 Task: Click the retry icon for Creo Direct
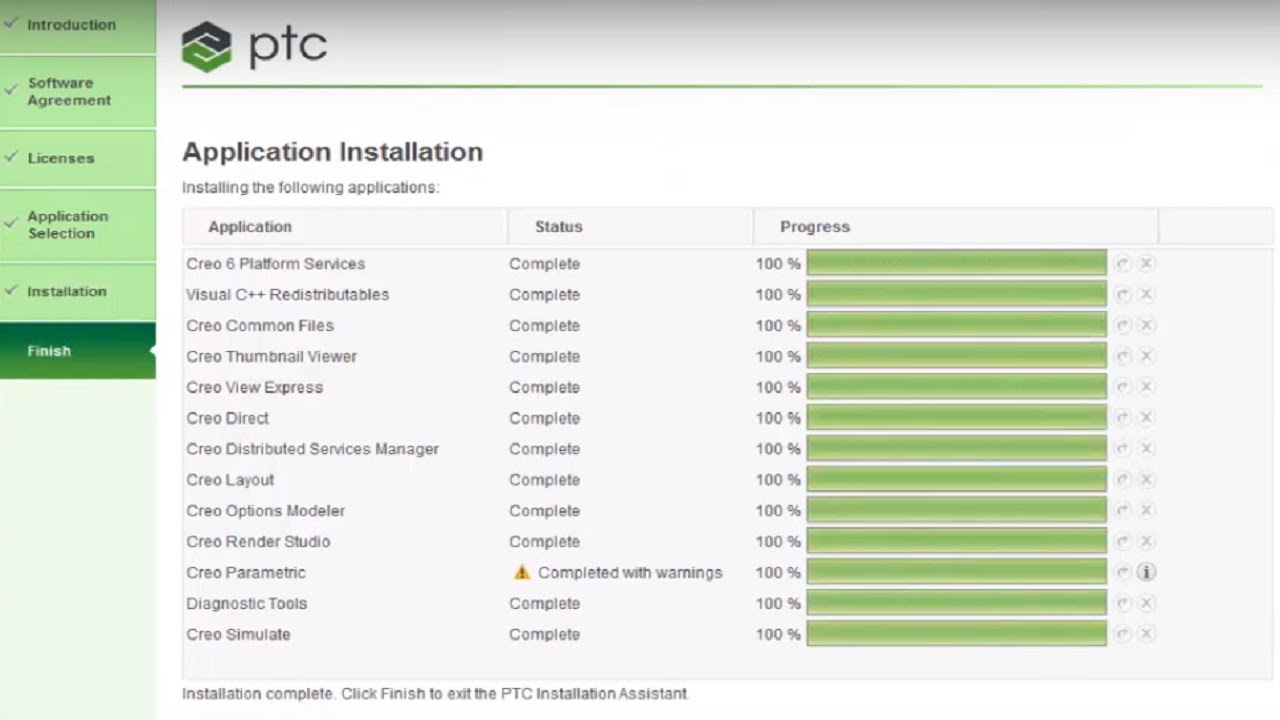tap(1123, 418)
